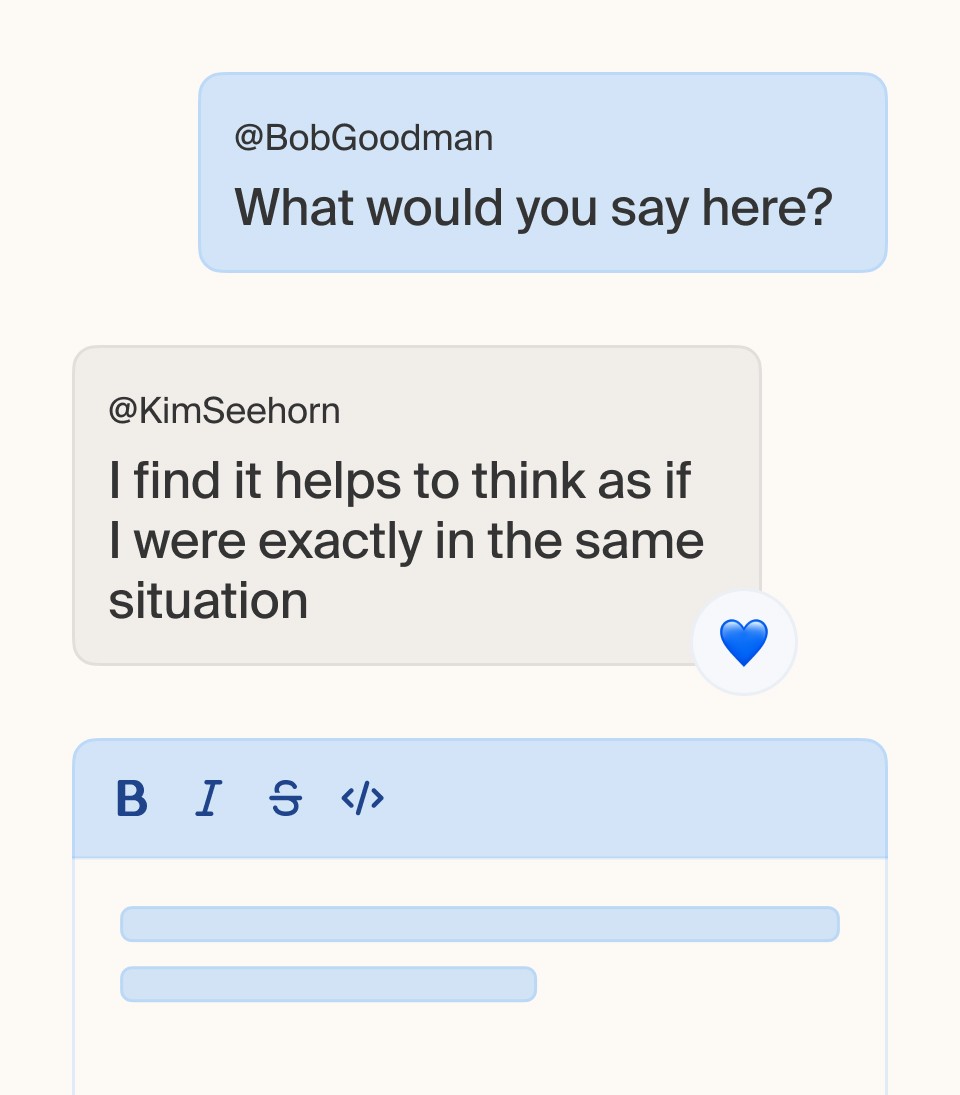Focus the message composer text area
The height and width of the screenshot is (1095, 960).
coord(480,976)
